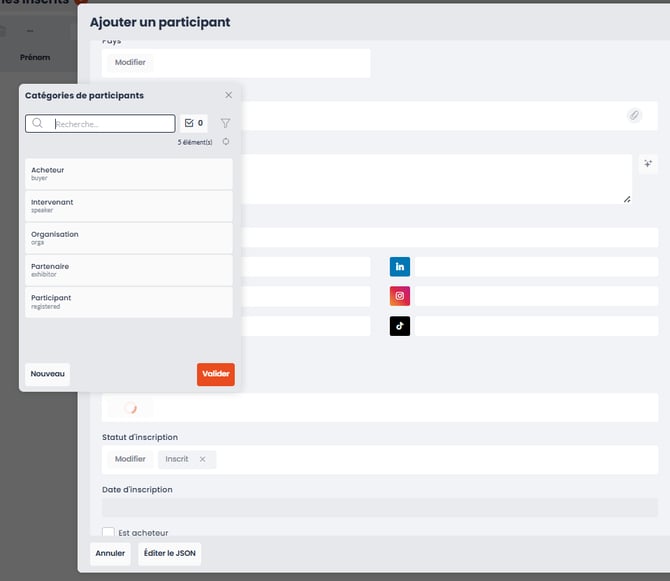Pick the Partenaire exhibitor category
670x581 pixels.
128,270
